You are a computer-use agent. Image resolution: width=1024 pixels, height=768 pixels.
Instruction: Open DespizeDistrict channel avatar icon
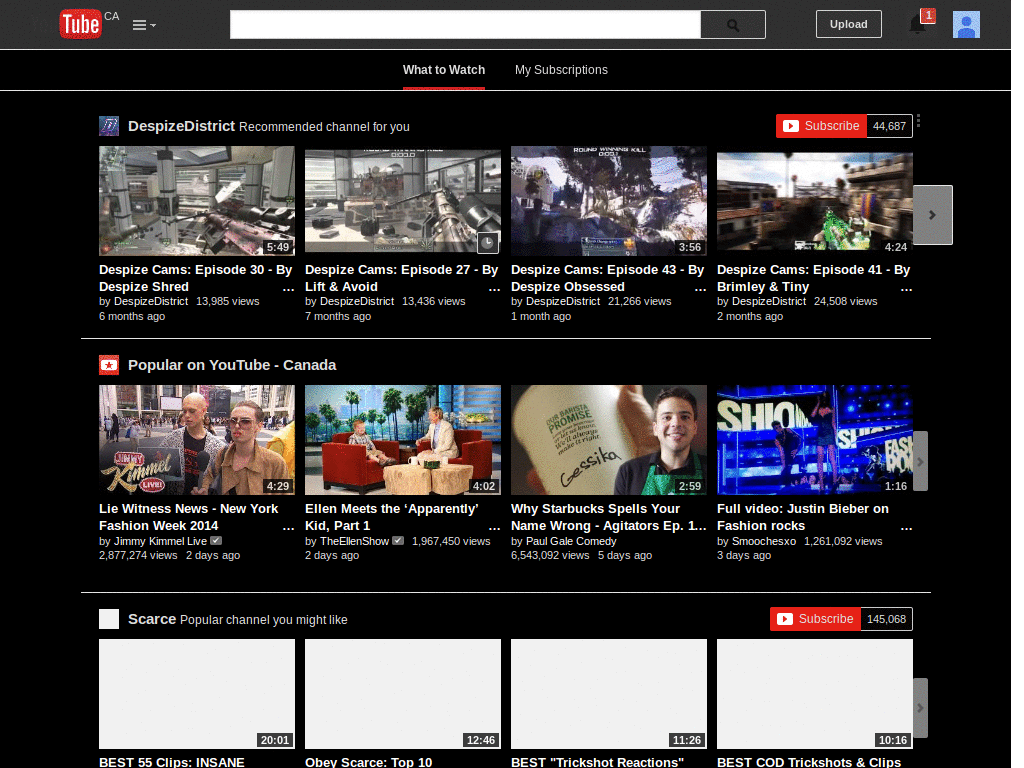pos(108,126)
